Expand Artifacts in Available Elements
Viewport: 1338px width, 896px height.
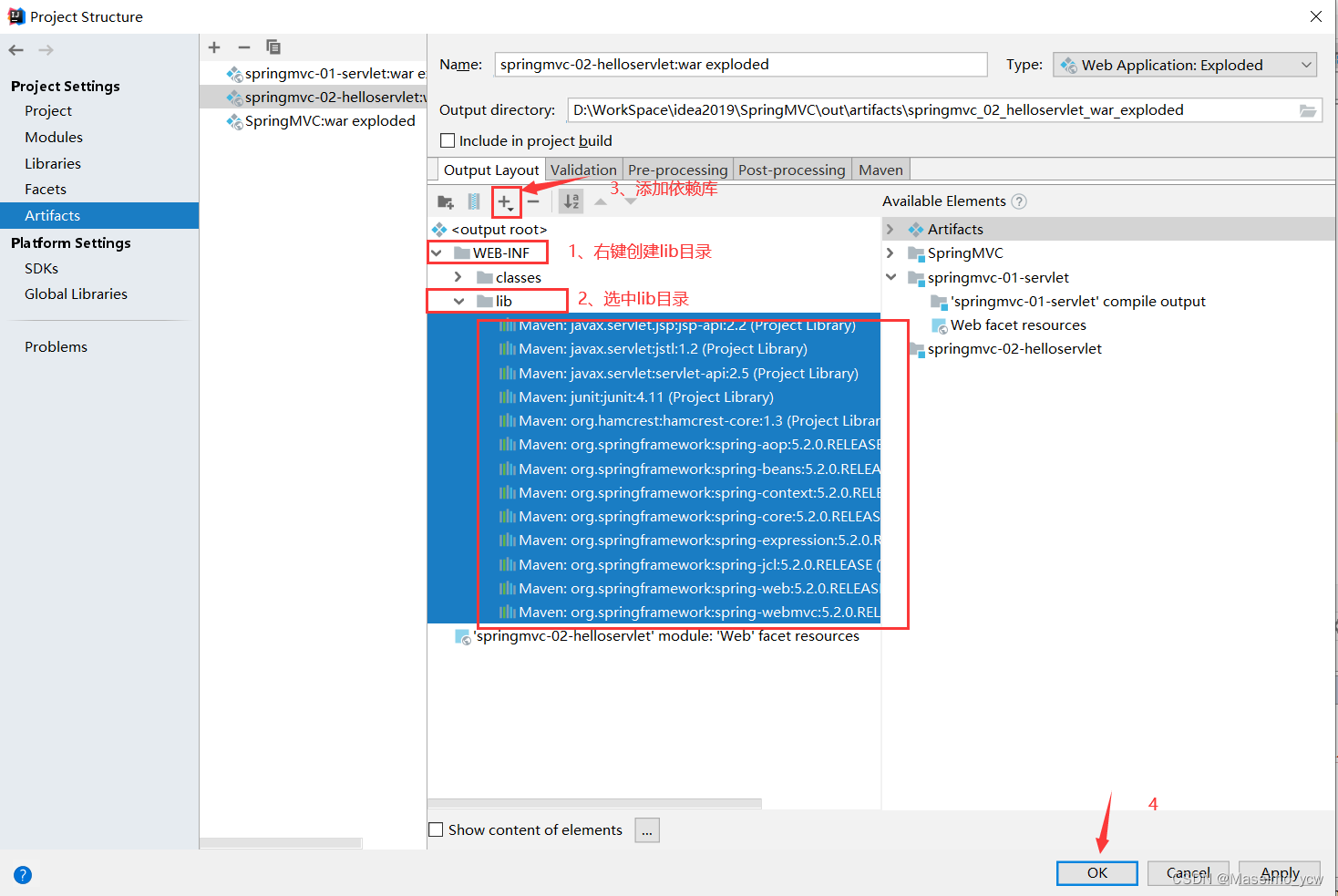[890, 230]
